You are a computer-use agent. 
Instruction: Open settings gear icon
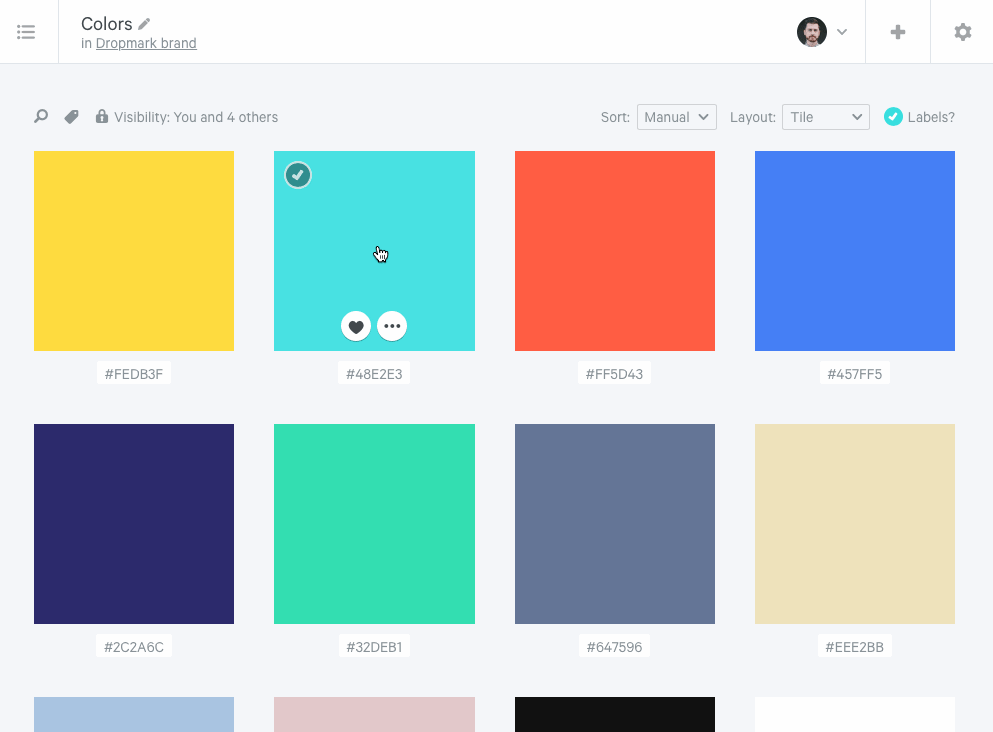click(963, 32)
